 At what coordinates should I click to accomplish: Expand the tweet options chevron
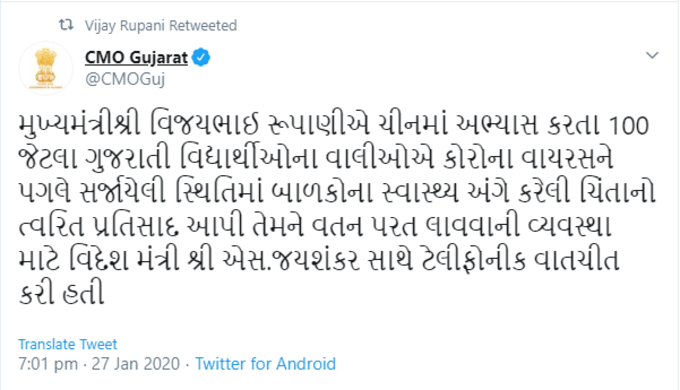point(652,55)
